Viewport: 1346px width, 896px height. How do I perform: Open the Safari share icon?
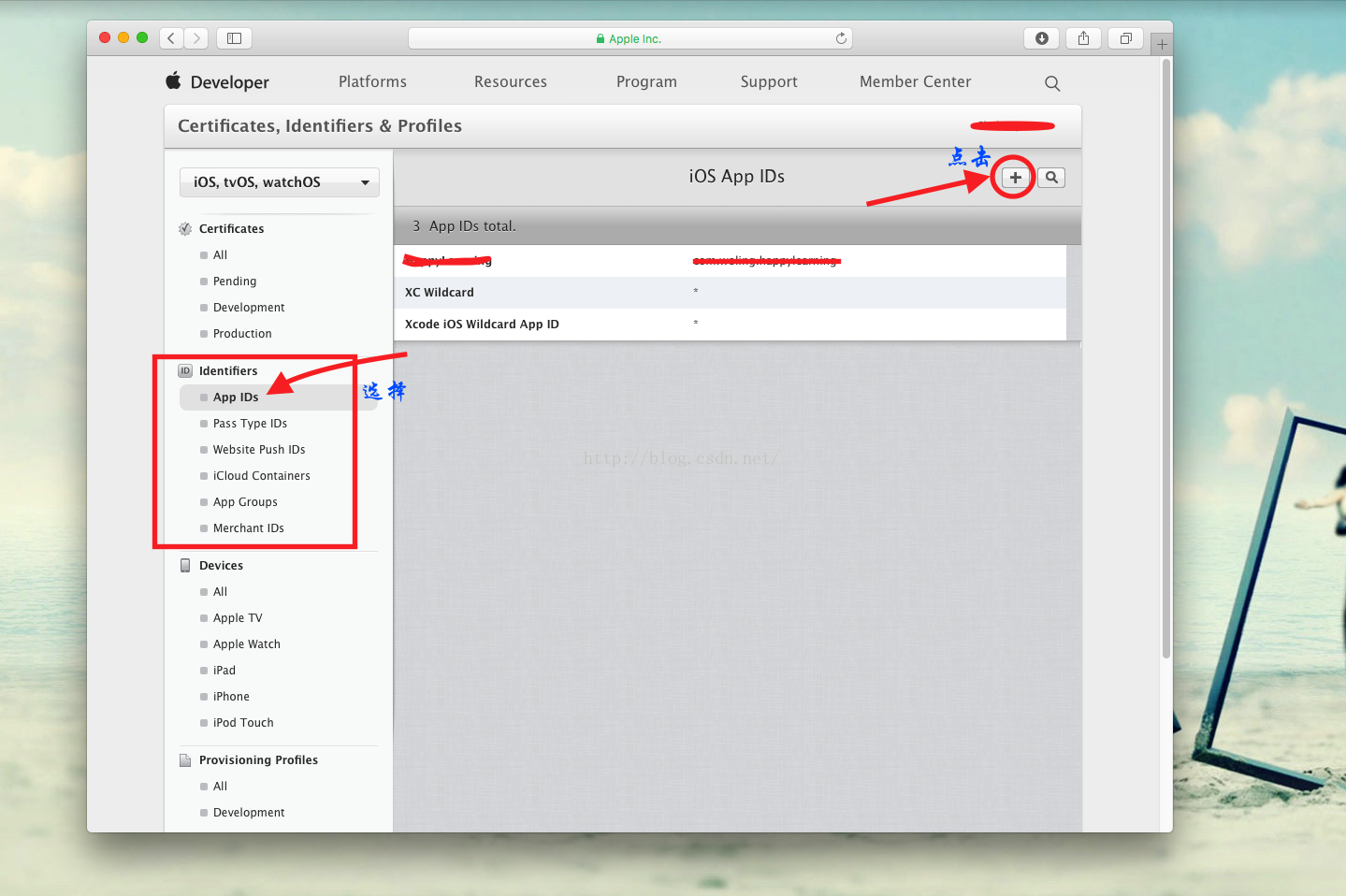[1083, 38]
